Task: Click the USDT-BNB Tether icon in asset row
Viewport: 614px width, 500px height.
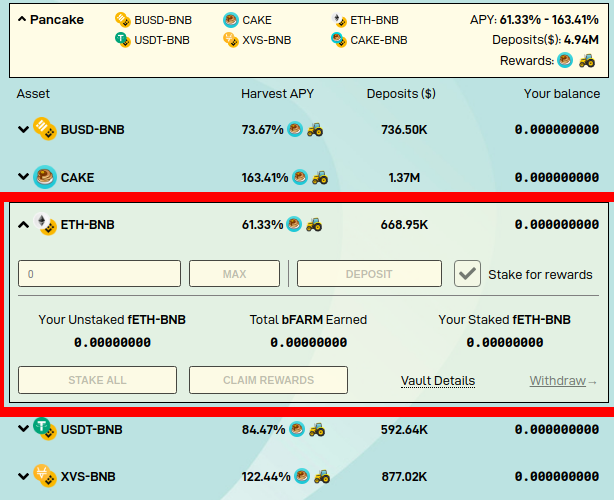Action: (x=45, y=429)
